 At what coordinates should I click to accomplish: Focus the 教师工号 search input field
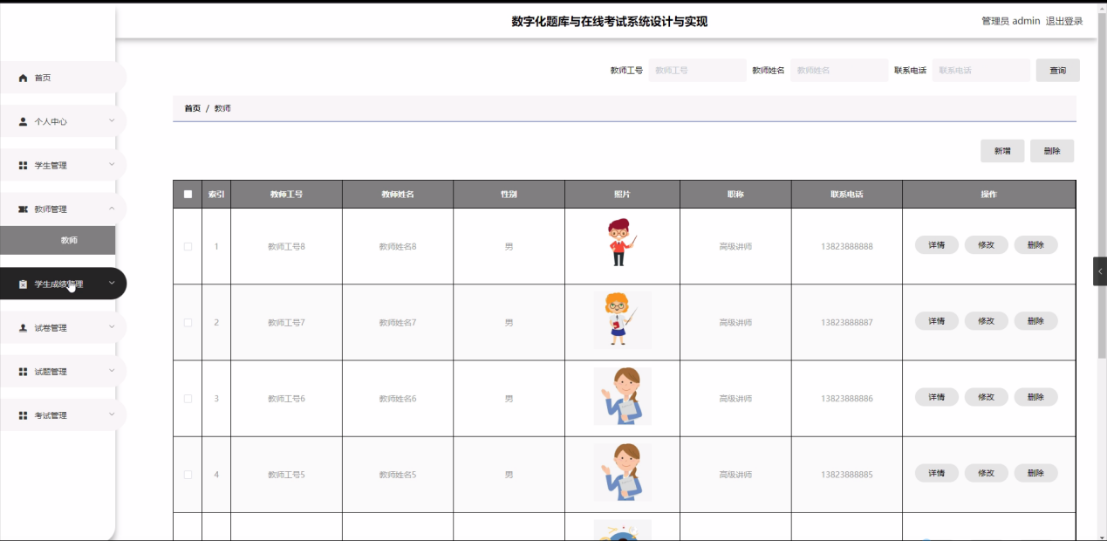[x=697, y=71]
